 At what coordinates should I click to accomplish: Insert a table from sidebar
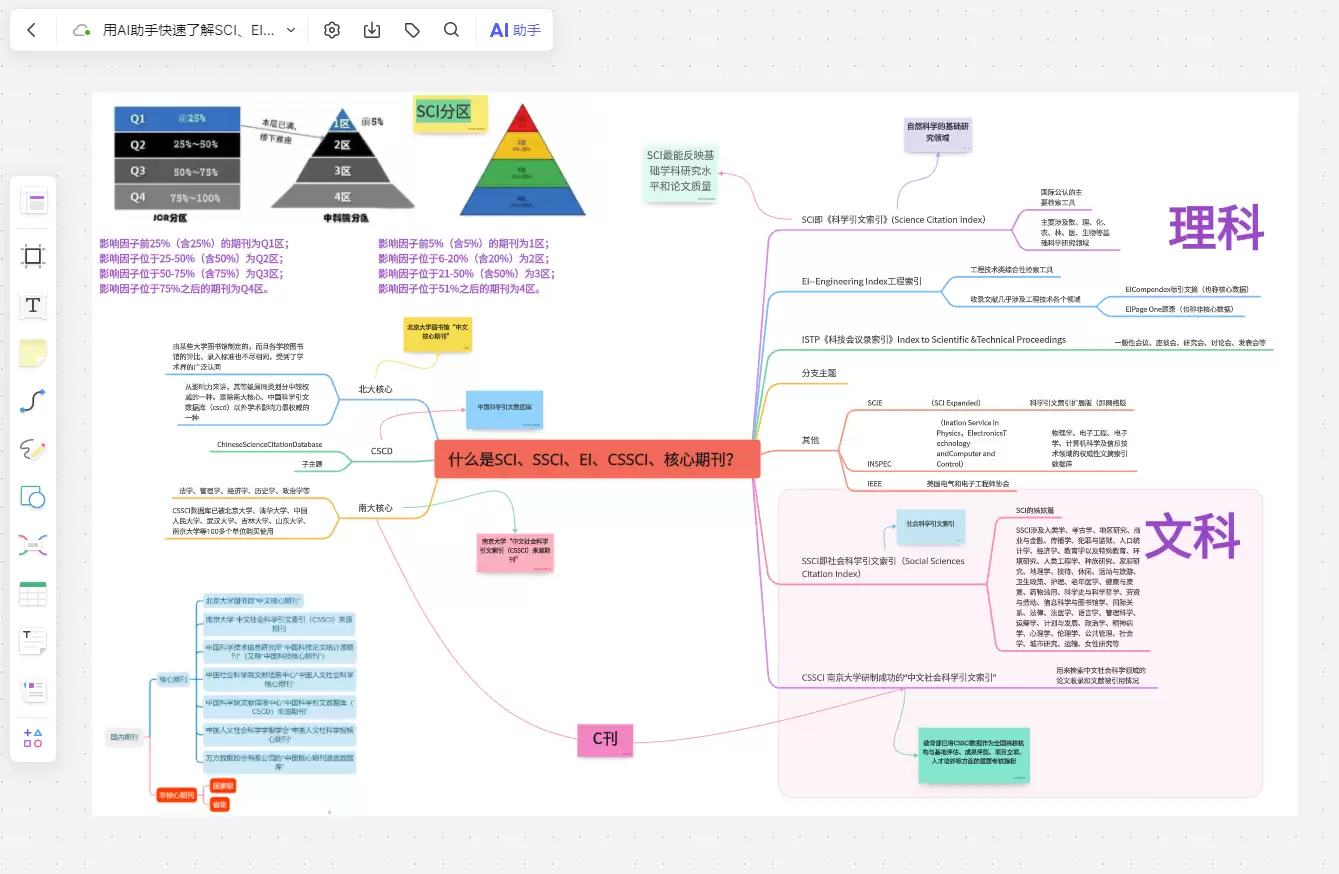point(33,594)
